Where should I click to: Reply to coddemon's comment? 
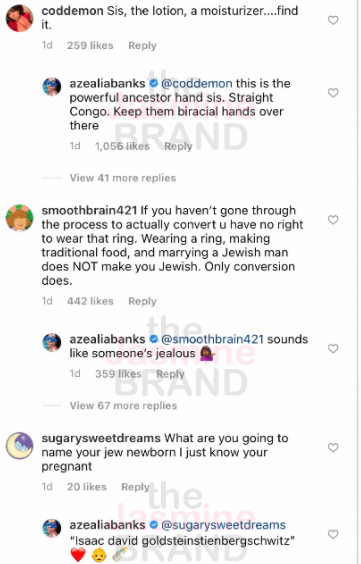[x=142, y=45]
